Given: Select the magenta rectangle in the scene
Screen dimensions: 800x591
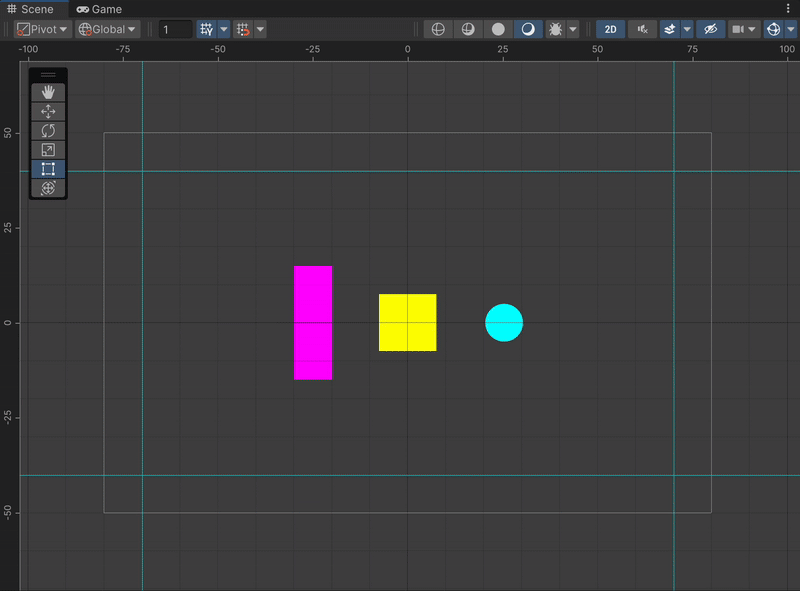Looking at the screenshot, I should (x=313, y=323).
